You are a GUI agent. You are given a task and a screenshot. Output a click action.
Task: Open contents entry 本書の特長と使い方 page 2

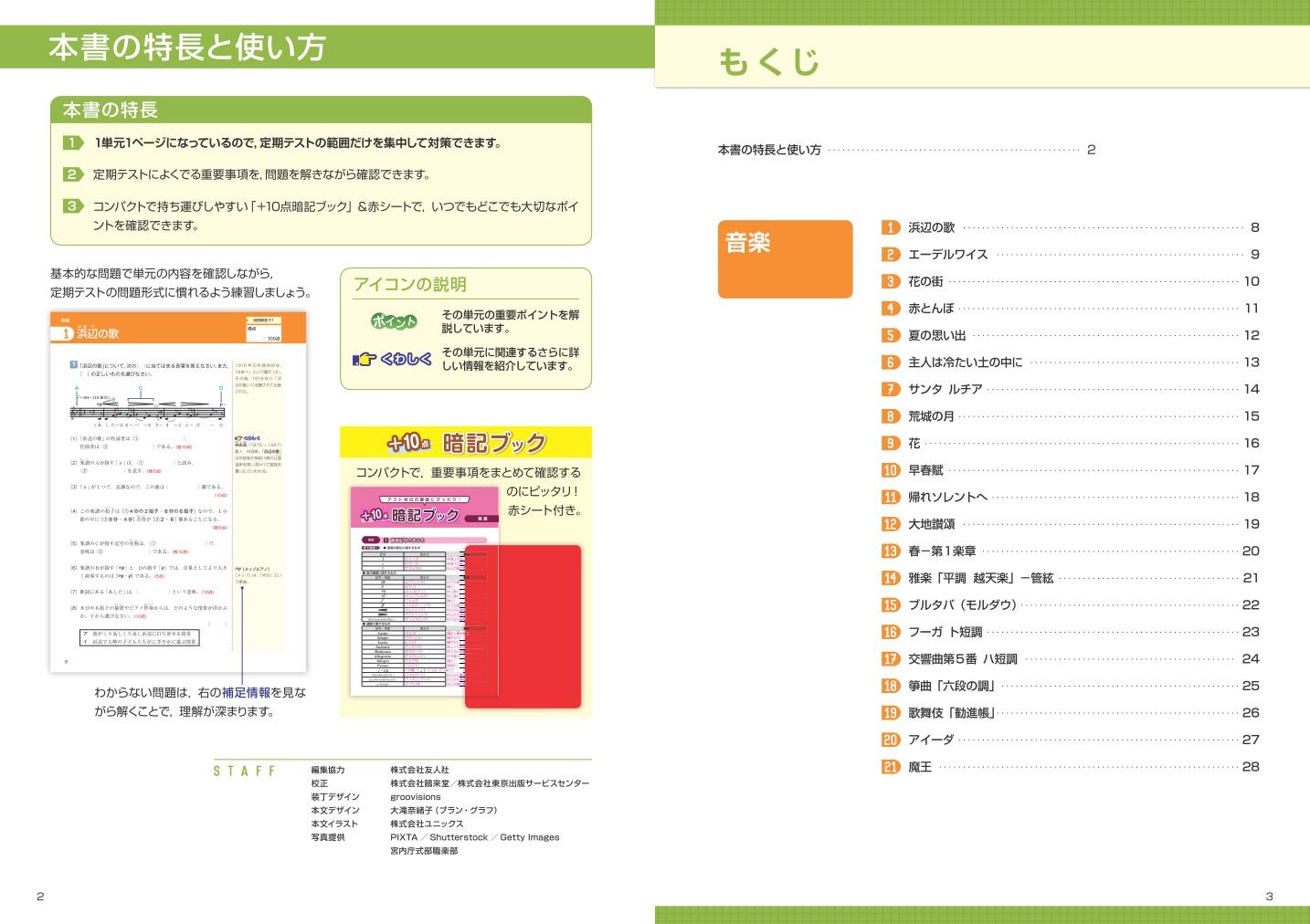(x=906, y=150)
